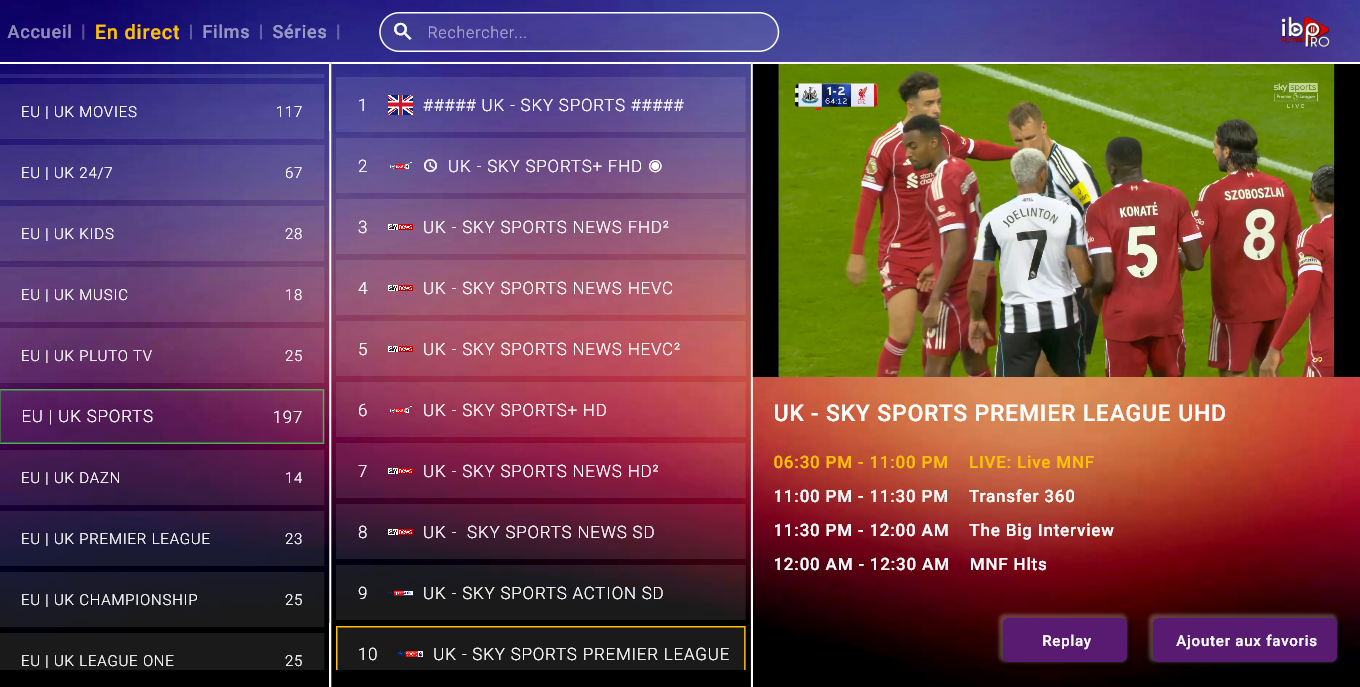Click the channel logo on Sky Sports Action SD

(402, 593)
